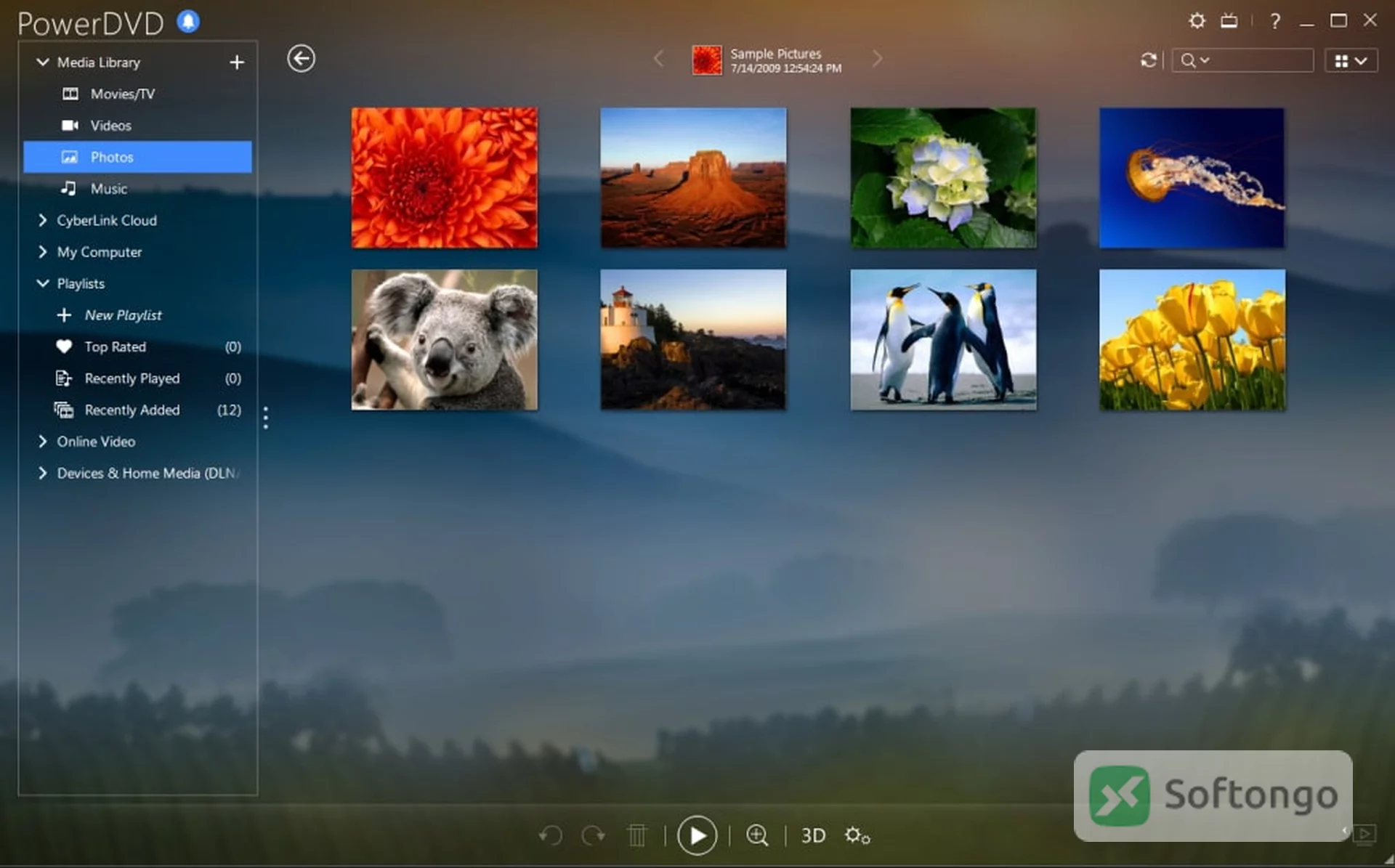Switch to TV mode icon in the title bar

point(1229,20)
